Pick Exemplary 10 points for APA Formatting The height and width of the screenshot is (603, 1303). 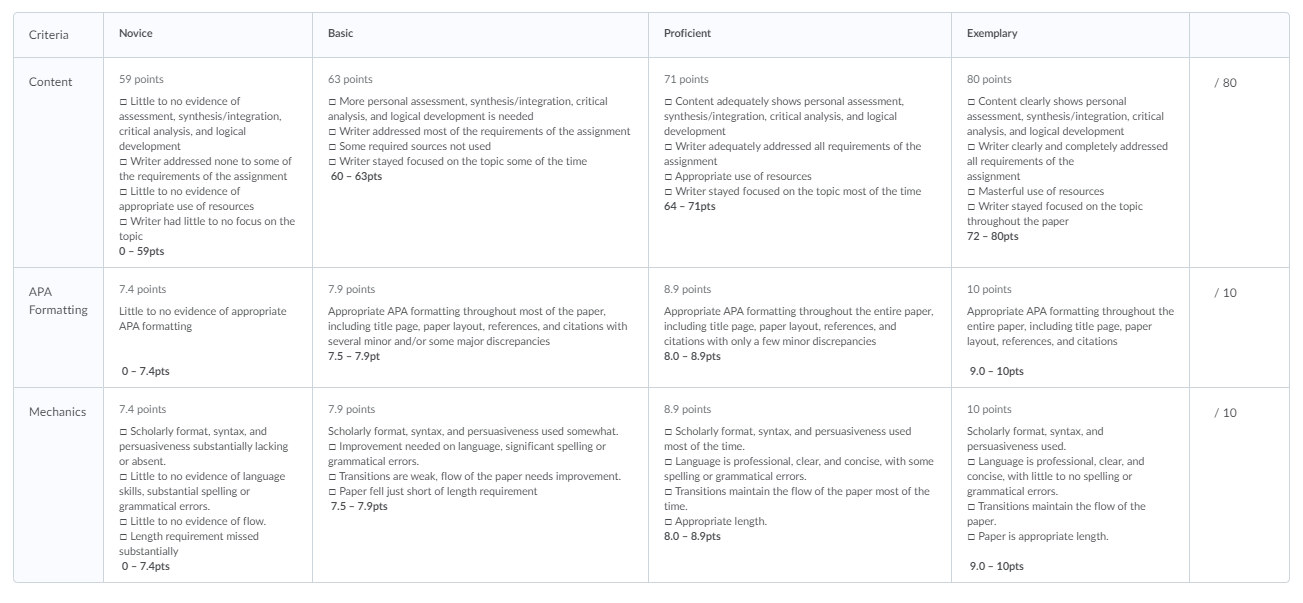[x=1070, y=327]
